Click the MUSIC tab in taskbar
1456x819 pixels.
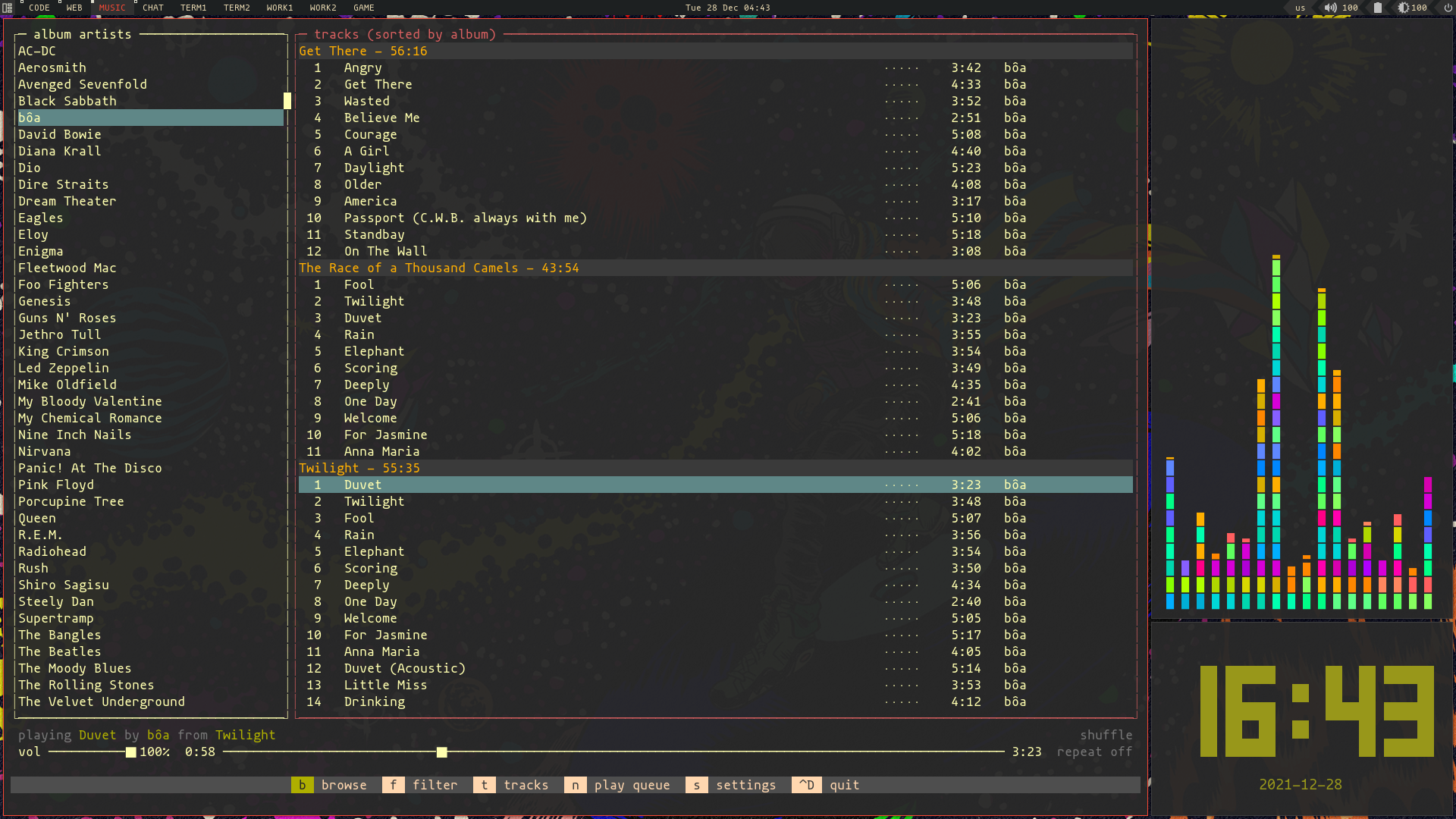coord(112,7)
